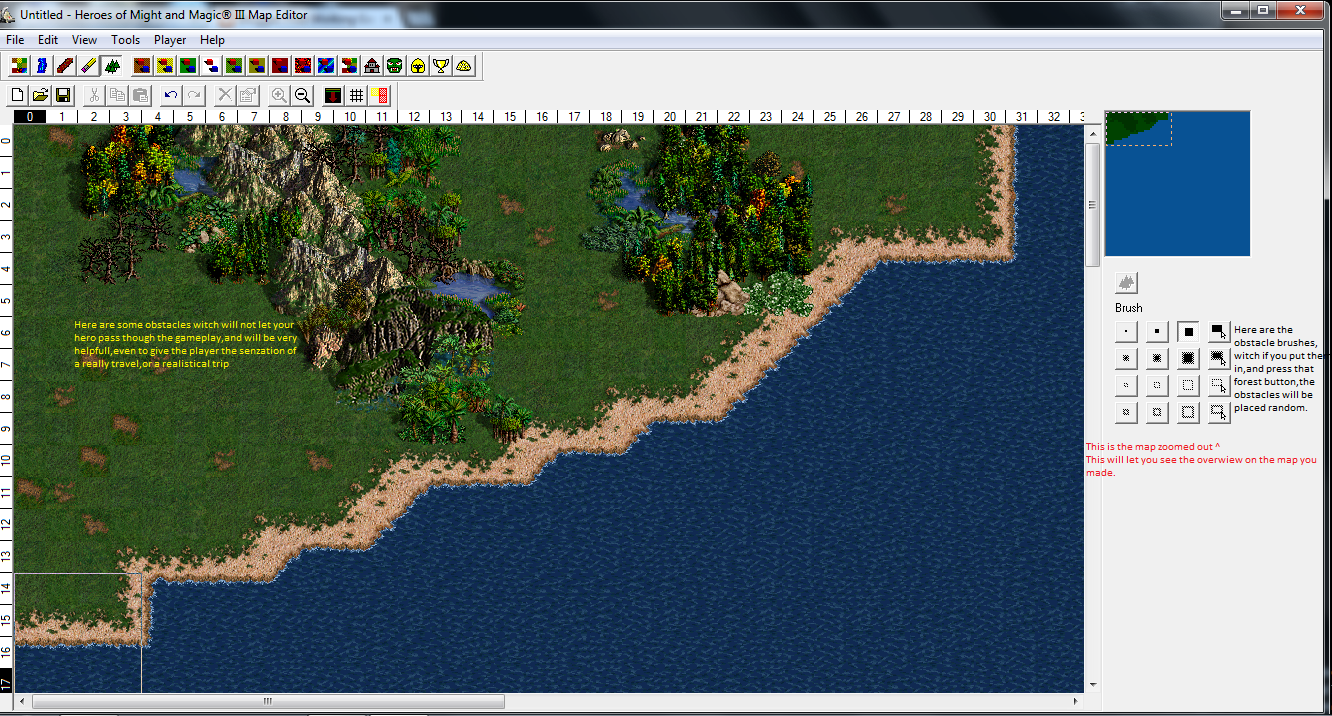Image resolution: width=1332 pixels, height=716 pixels.
Task: Click the grayed Redo arrow button
Action: pos(194,95)
